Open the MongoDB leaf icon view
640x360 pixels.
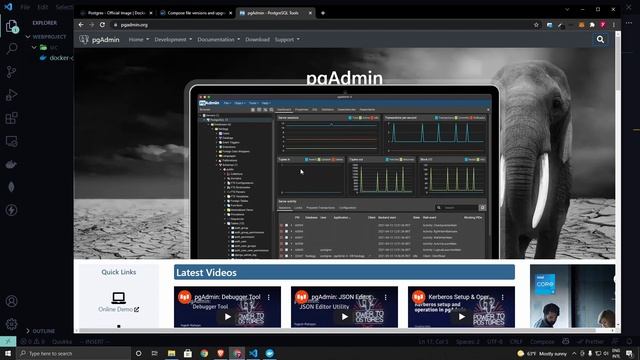click(11, 187)
